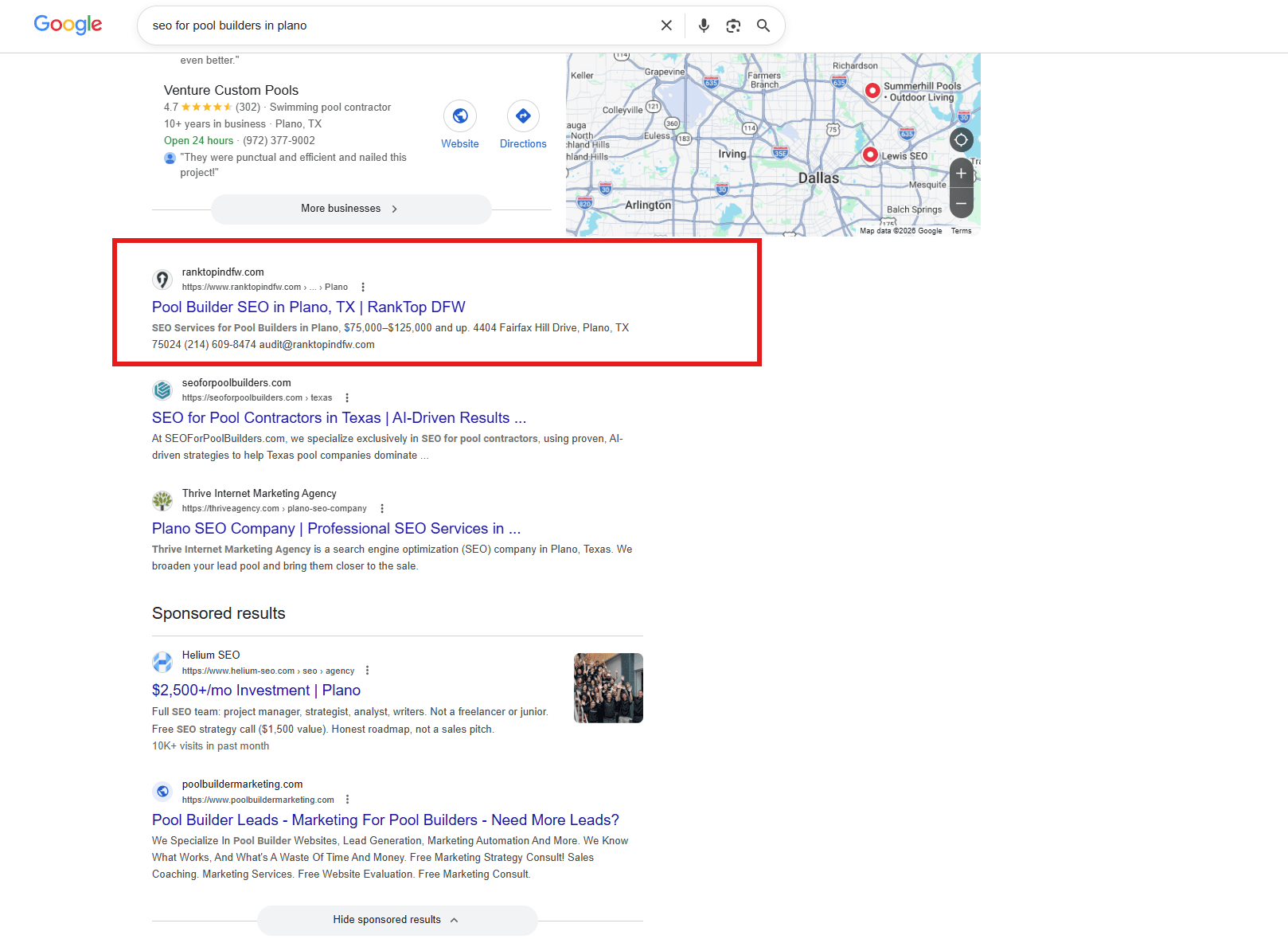
Task: Click the map Terms link
Action: [961, 231]
